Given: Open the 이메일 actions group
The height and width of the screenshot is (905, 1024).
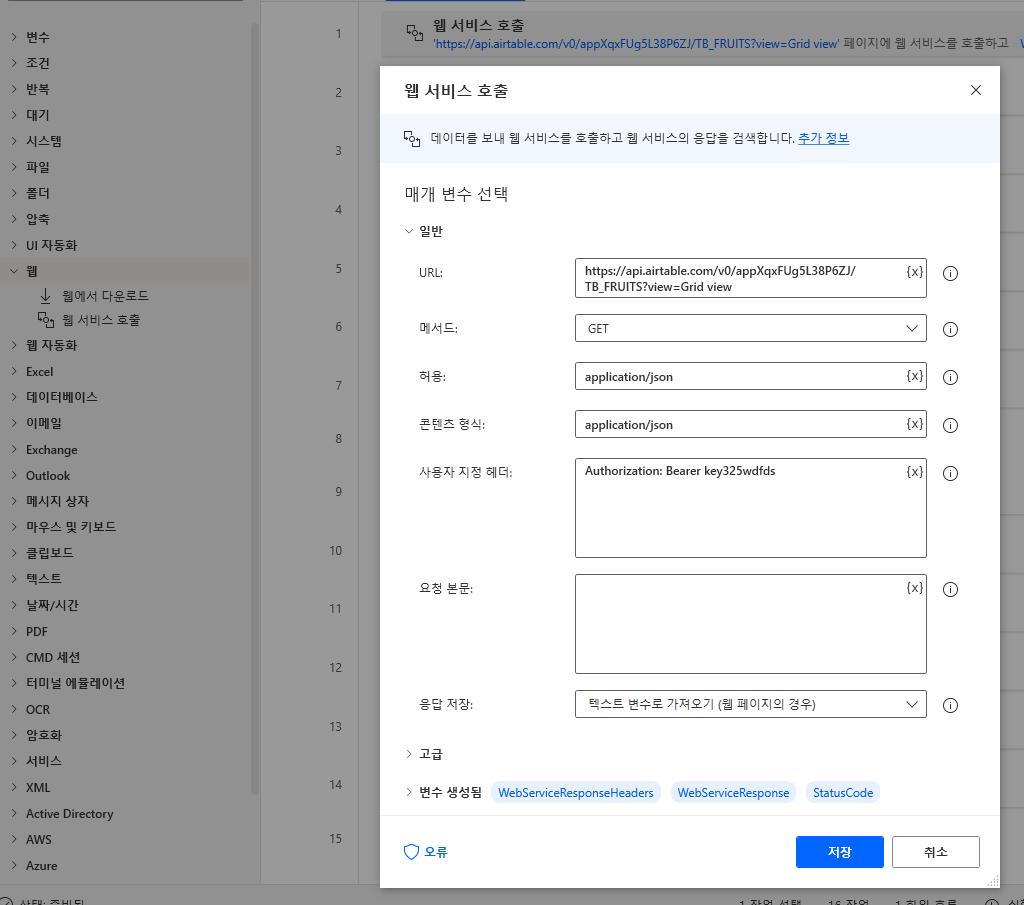Looking at the screenshot, I should click(x=44, y=422).
